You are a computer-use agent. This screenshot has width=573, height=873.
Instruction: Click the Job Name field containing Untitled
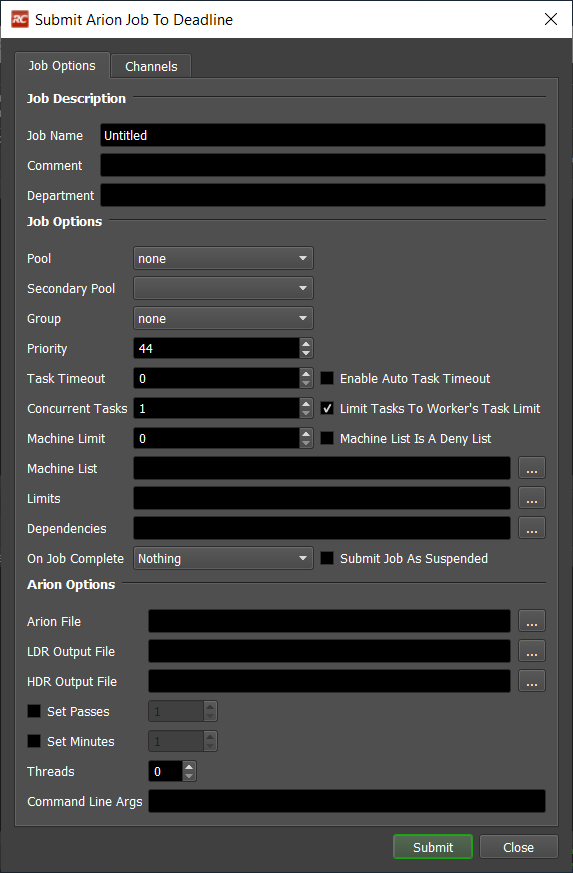point(322,135)
